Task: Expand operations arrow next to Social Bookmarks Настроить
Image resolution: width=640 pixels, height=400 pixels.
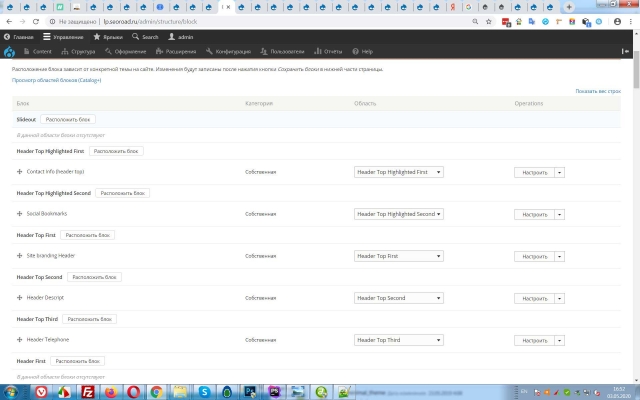Action: click(560, 214)
